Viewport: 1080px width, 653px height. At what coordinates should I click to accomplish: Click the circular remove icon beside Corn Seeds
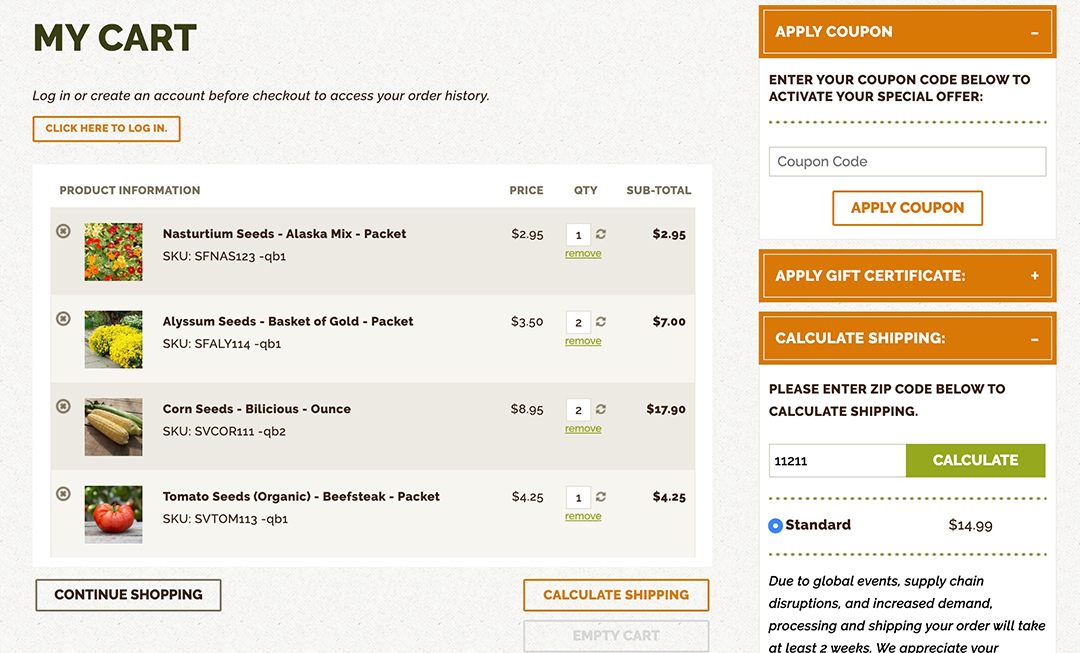(63, 406)
